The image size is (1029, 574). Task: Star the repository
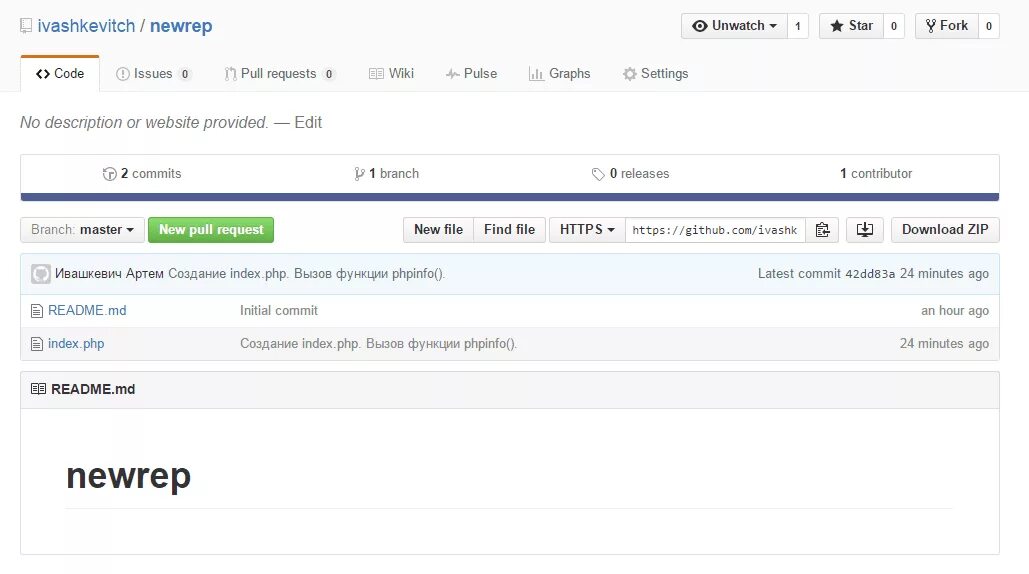coord(851,26)
